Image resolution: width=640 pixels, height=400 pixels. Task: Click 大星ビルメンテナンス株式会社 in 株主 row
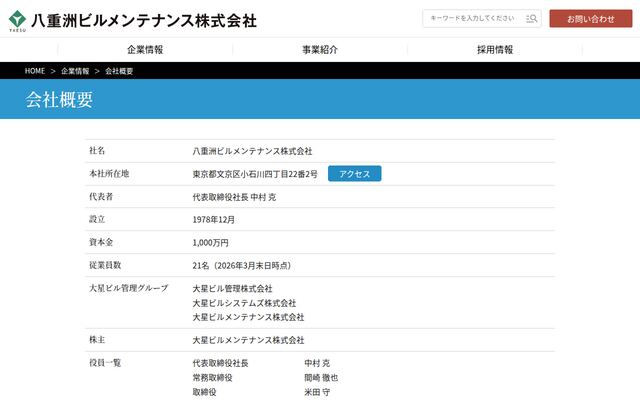pos(248,340)
